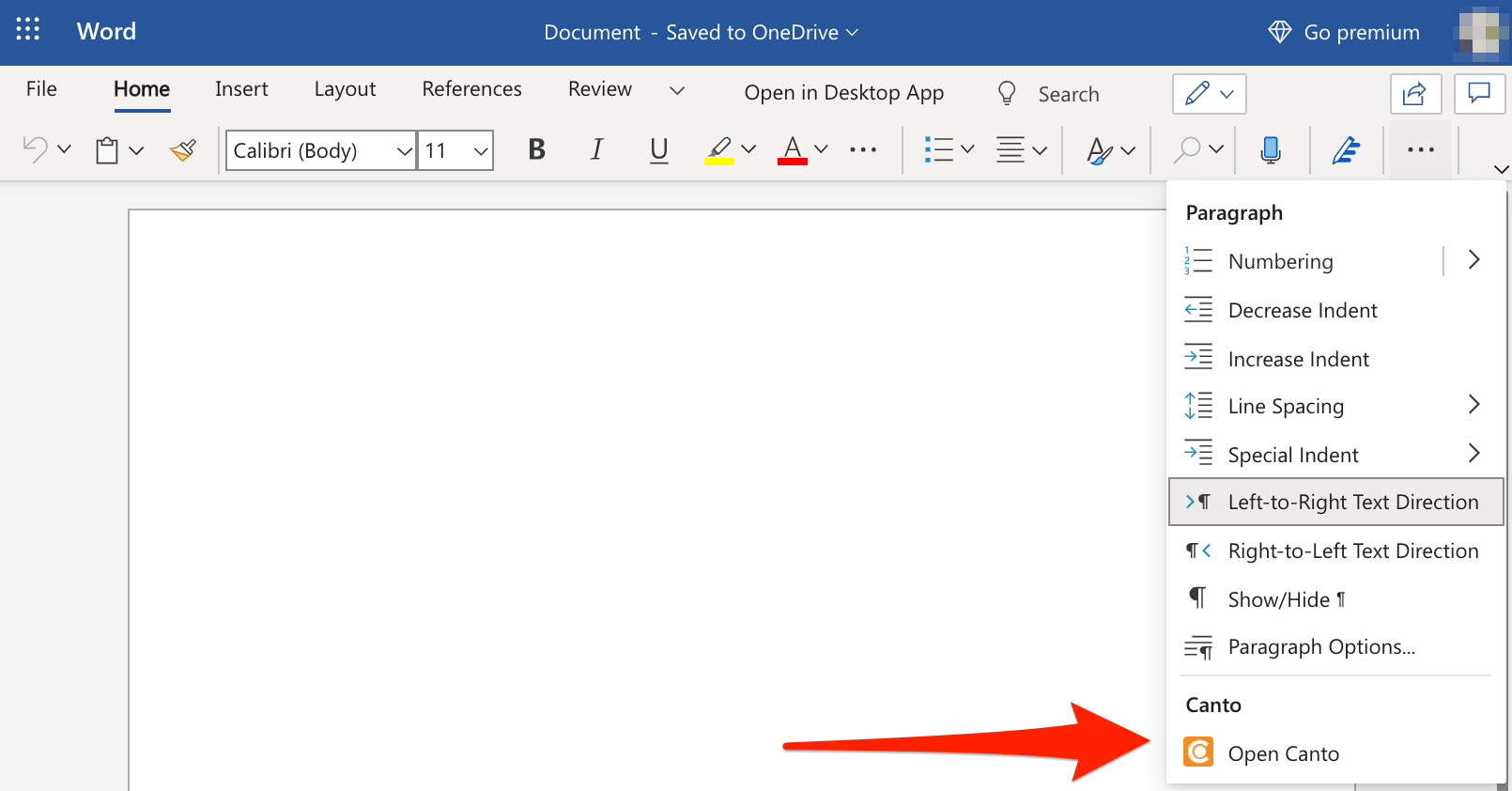Screen dimensions: 1512x791
Task: Open the Comments speech bubble icon
Action: pyautogui.click(x=1479, y=94)
